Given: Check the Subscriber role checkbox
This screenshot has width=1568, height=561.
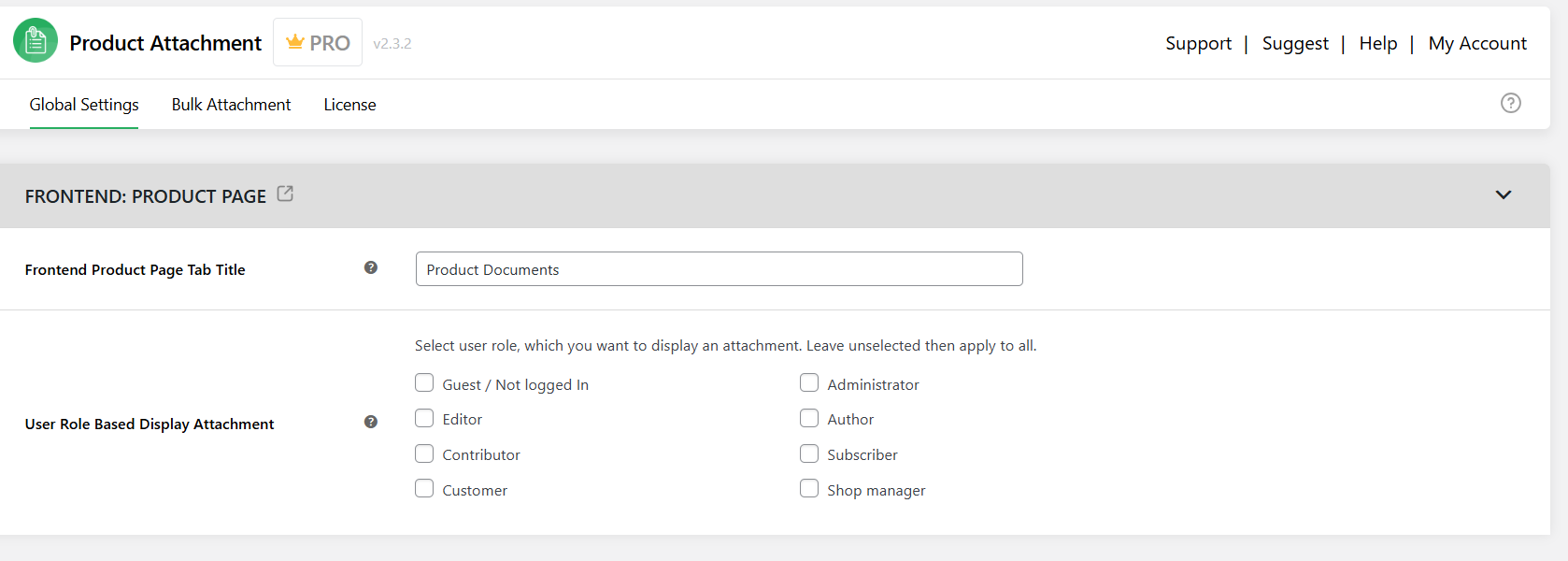Looking at the screenshot, I should (809, 453).
